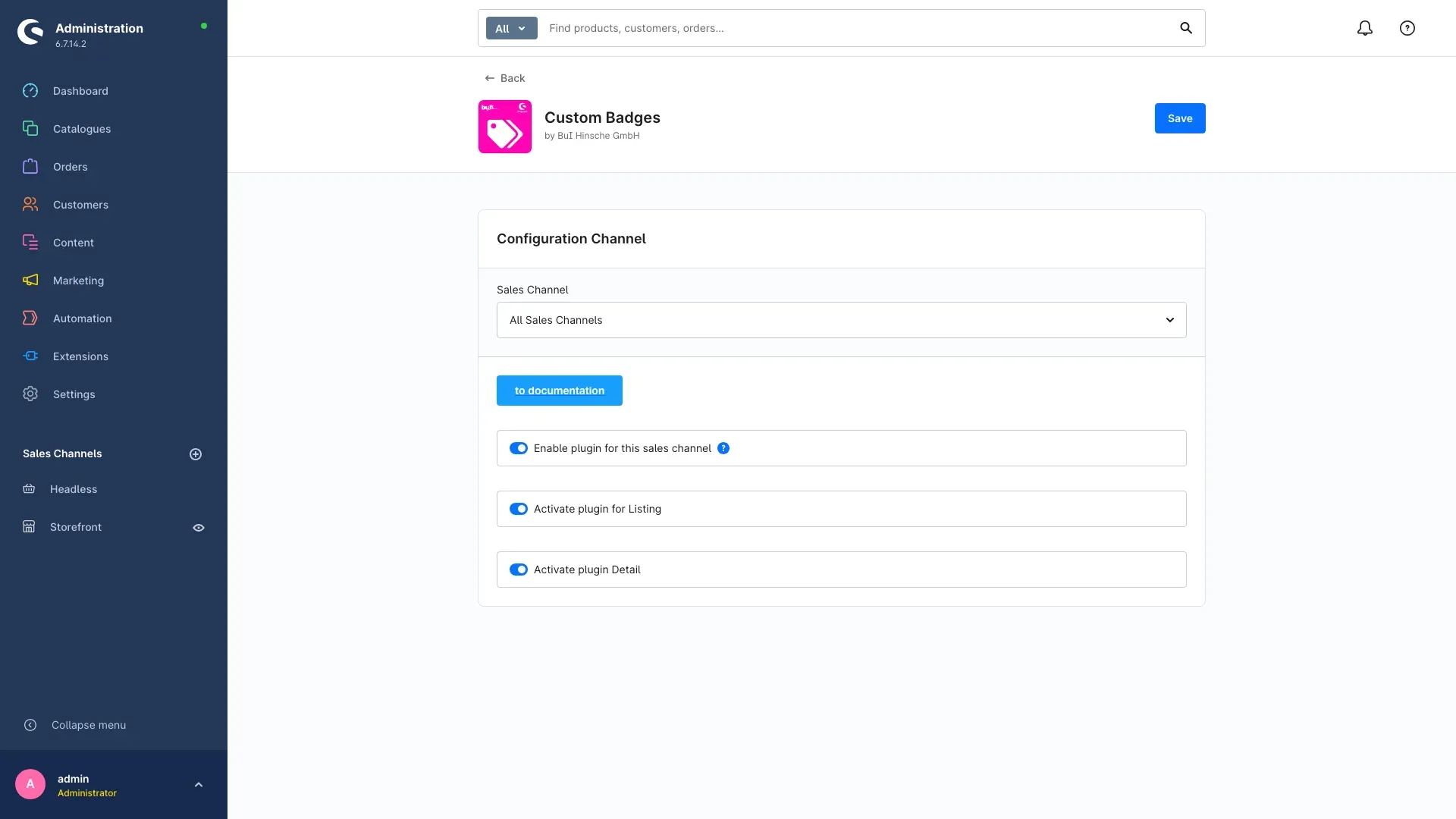Add a new sales channel plus icon
Image resolution: width=1456 pixels, height=819 pixels.
coord(196,454)
